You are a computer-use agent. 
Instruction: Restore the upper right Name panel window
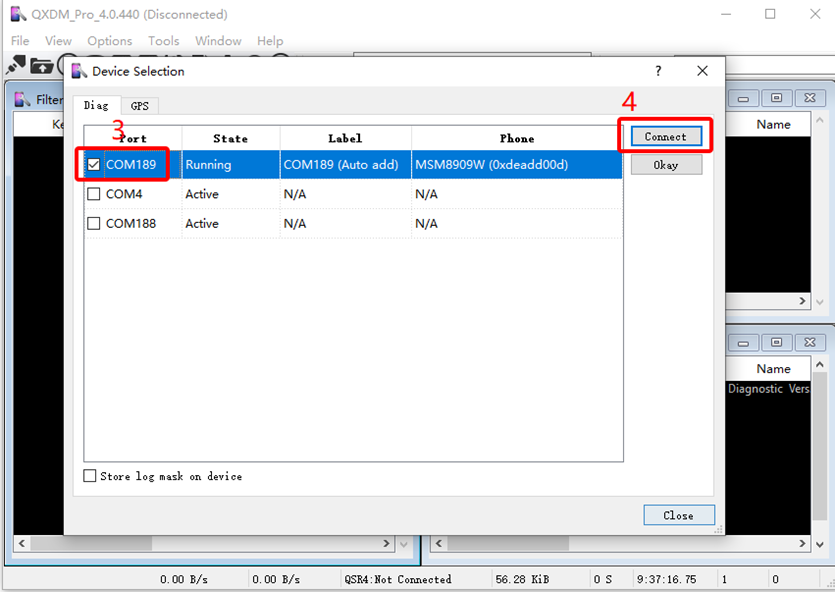coord(775,98)
